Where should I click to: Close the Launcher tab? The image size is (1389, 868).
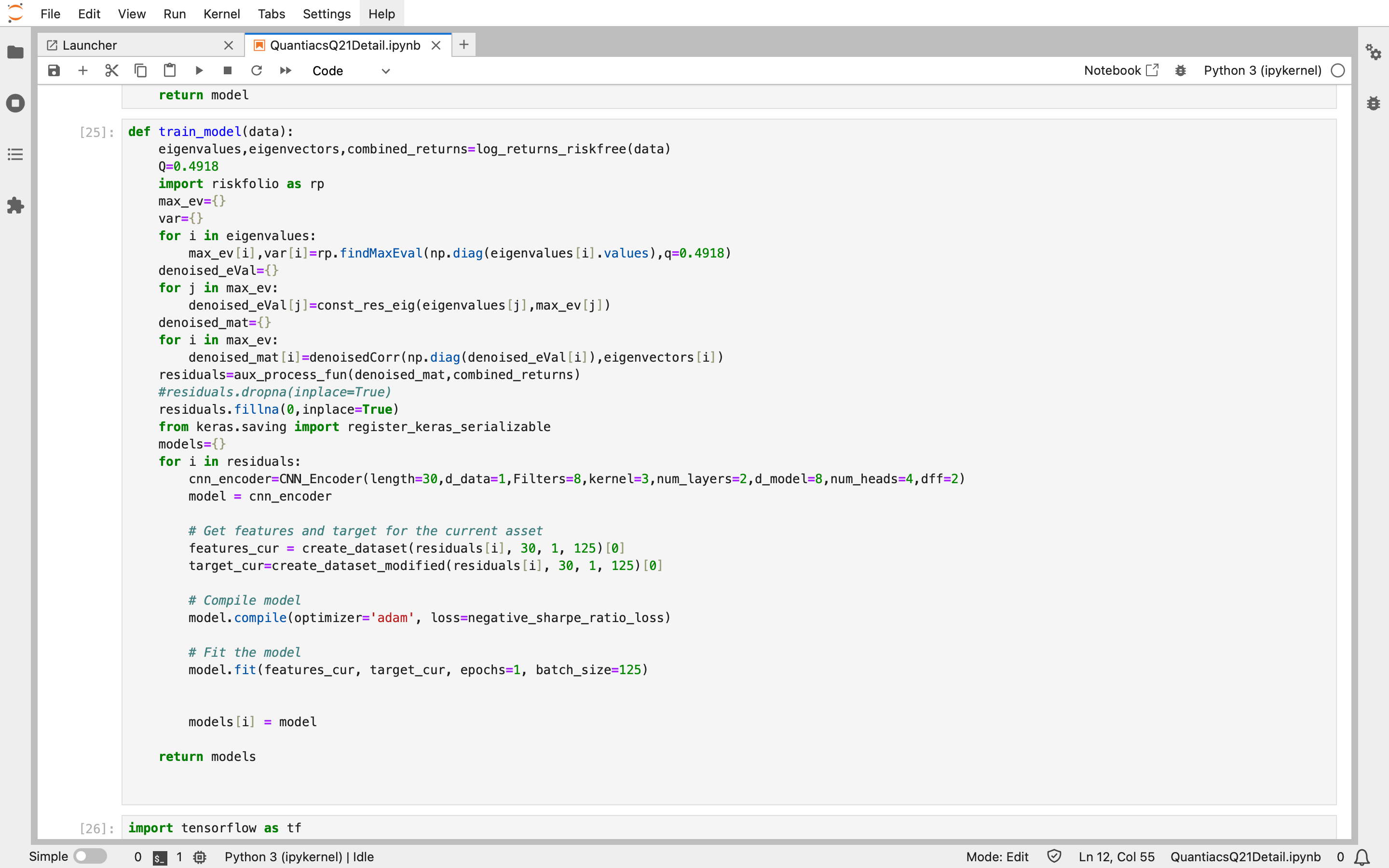pyautogui.click(x=229, y=45)
